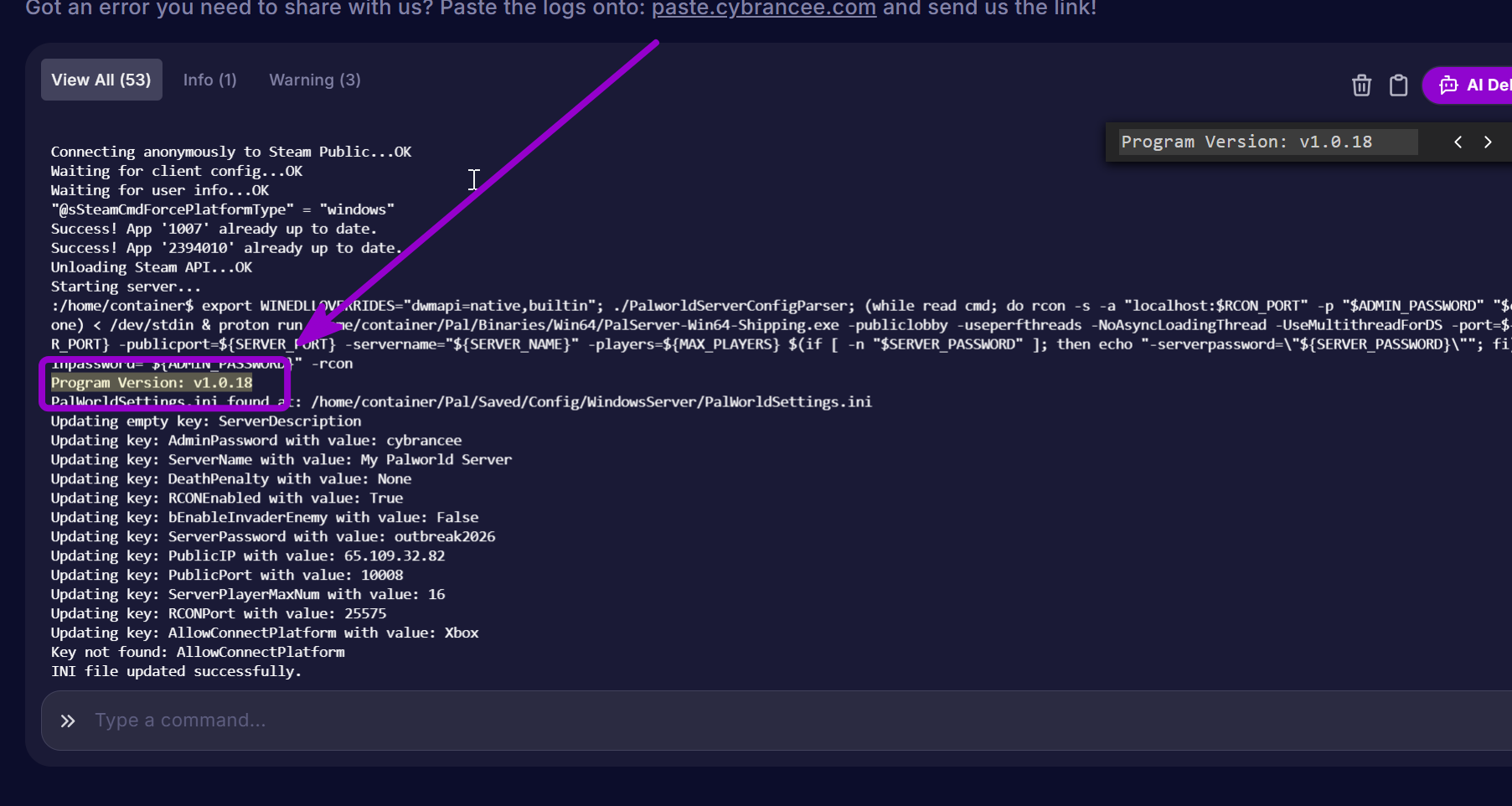
Task: Click the 'INI file updated successfully.' line
Action: [176, 672]
